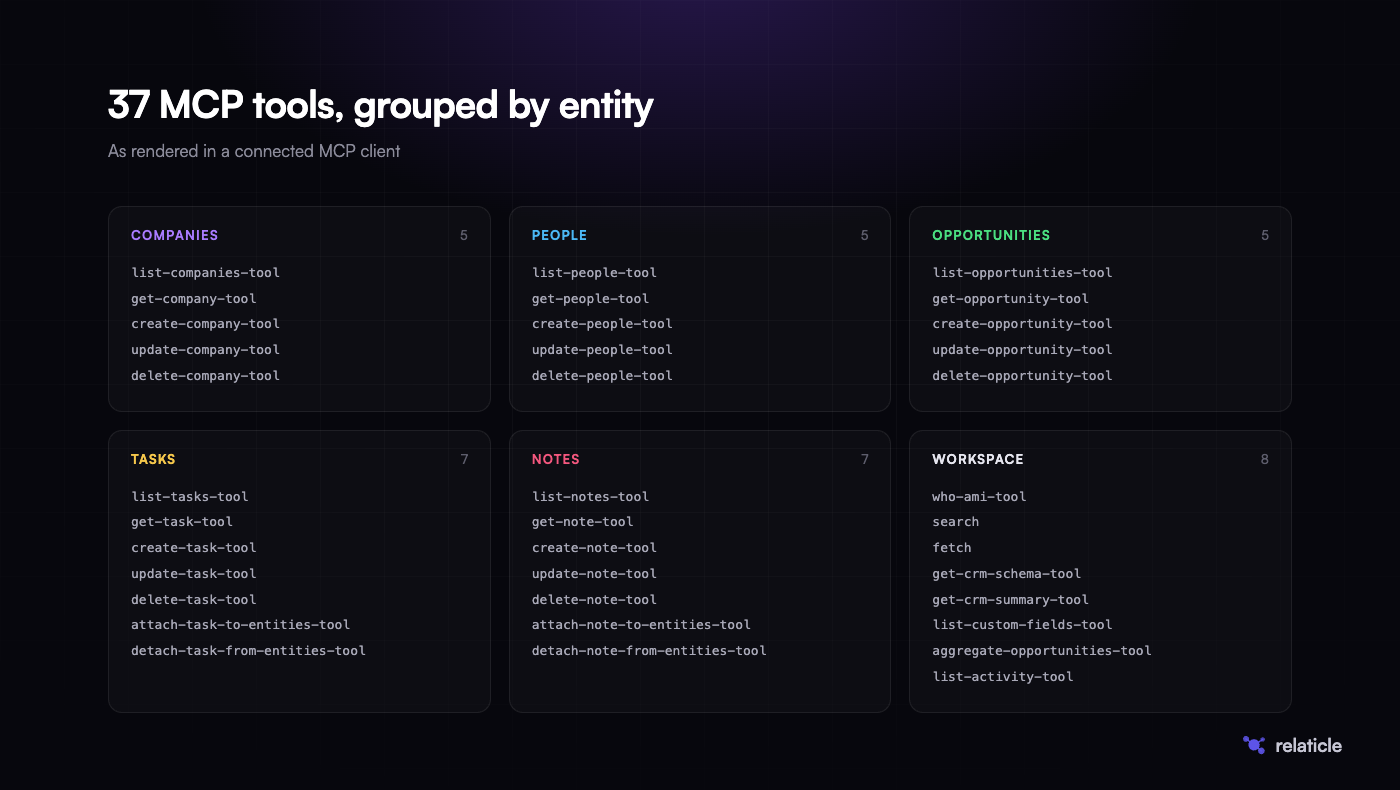The image size is (1400, 790).
Task: Choose get-company-tool in the Companies list
Action: point(194,299)
